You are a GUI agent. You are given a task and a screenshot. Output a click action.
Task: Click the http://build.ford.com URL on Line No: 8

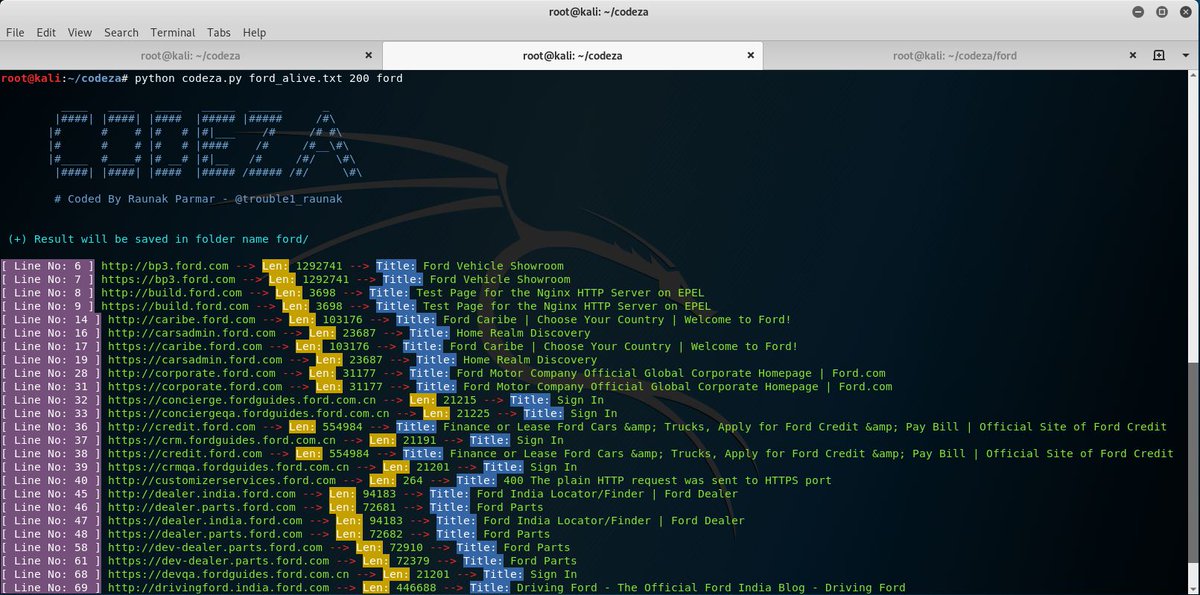pyautogui.click(x=171, y=293)
